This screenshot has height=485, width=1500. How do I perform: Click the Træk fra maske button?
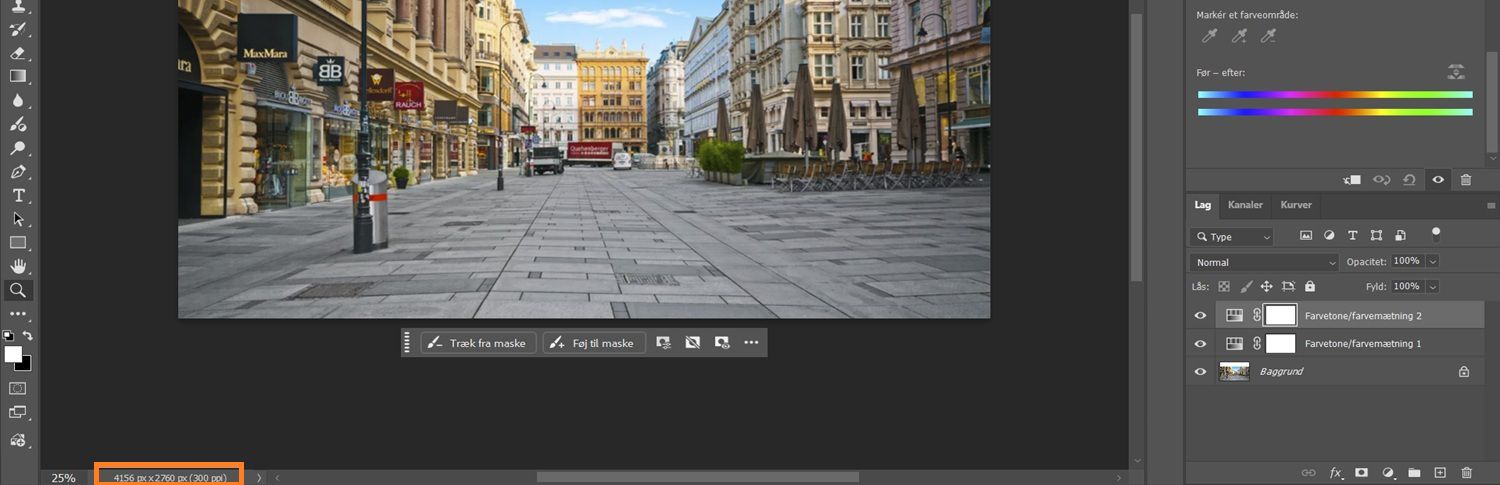point(479,343)
